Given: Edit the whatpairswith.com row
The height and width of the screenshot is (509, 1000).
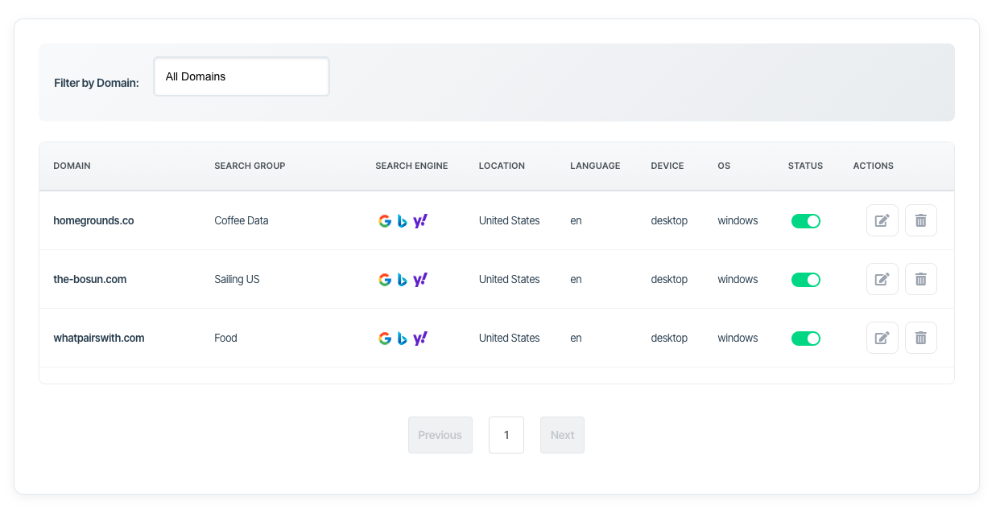Looking at the screenshot, I should (x=882, y=338).
